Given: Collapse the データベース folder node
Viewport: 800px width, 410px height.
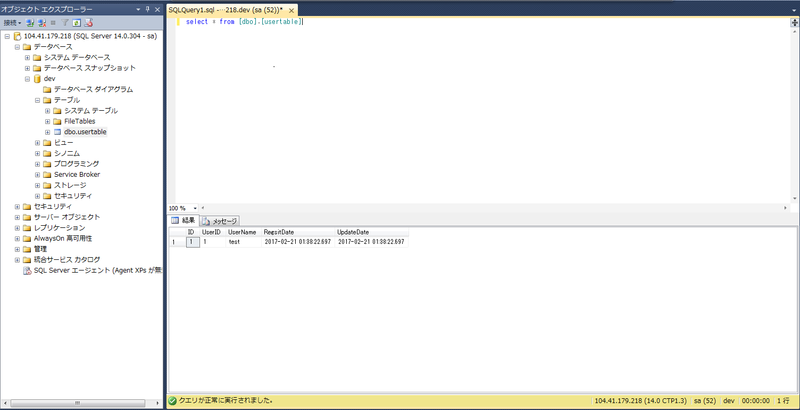Looking at the screenshot, I should tap(17, 47).
